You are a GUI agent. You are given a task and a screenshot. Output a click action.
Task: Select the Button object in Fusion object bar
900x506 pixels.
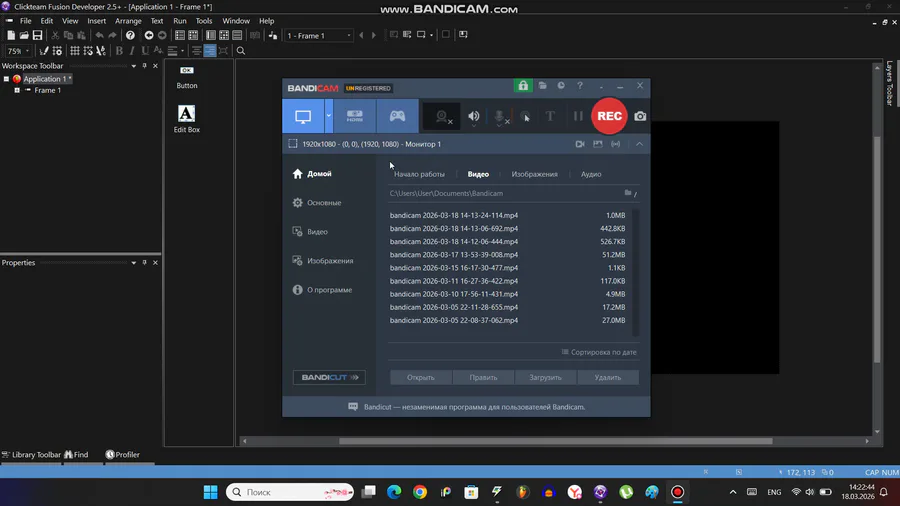(187, 77)
